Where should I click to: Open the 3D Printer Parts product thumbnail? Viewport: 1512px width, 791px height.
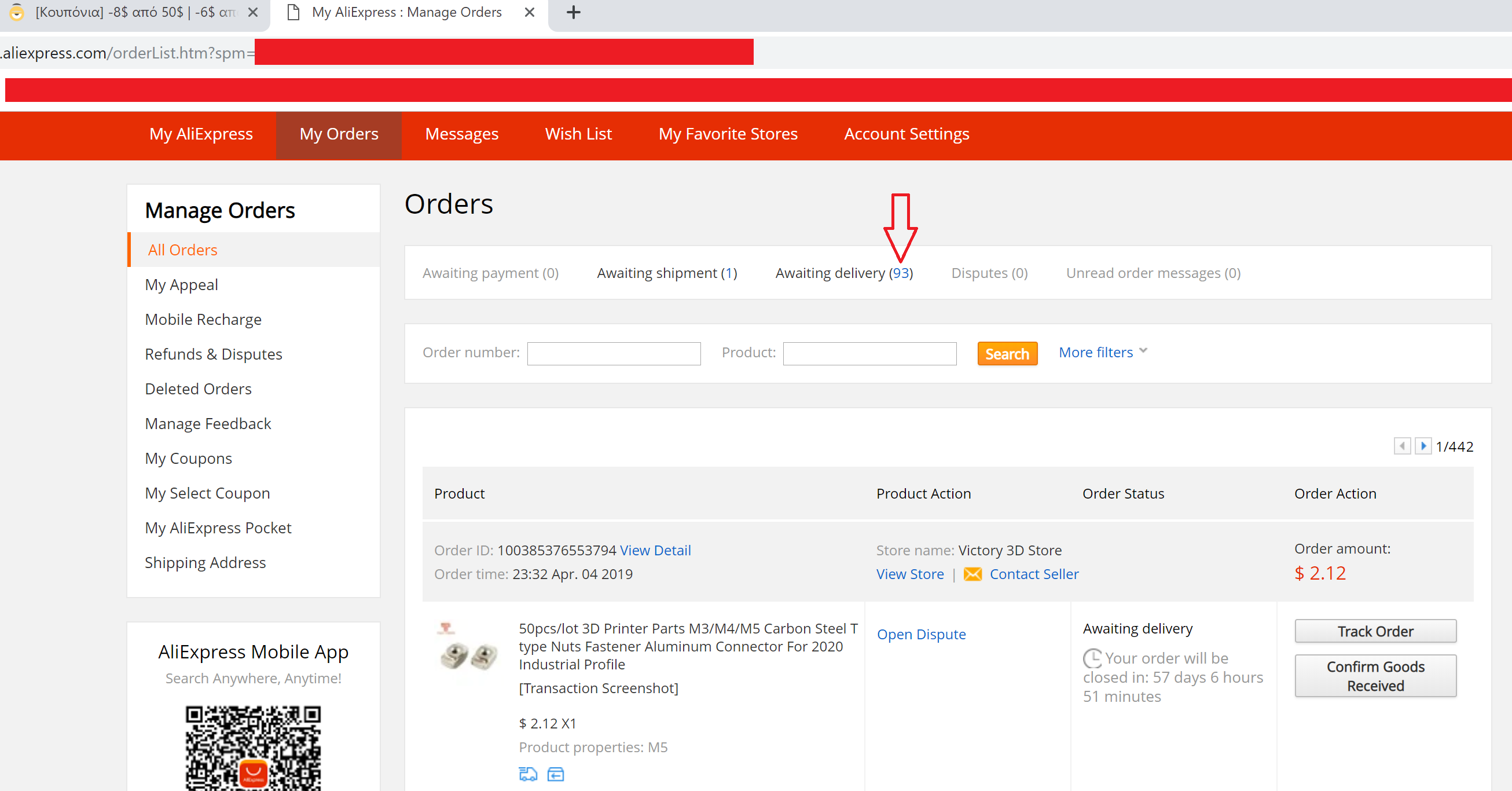[468, 648]
